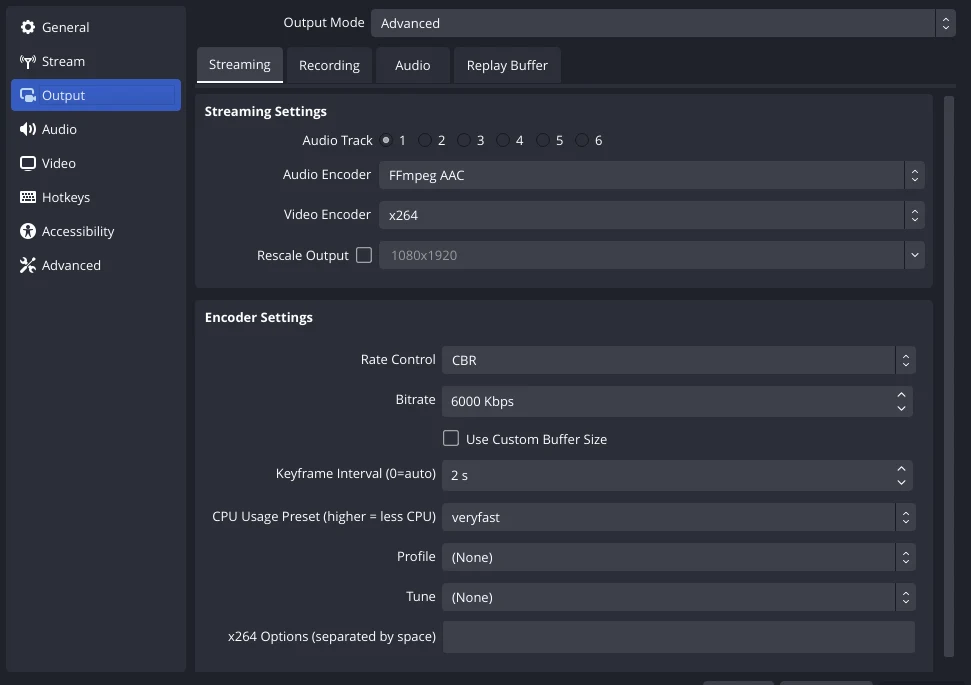Open the Tune dropdown
Screen dimensions: 971x685
[679, 597]
